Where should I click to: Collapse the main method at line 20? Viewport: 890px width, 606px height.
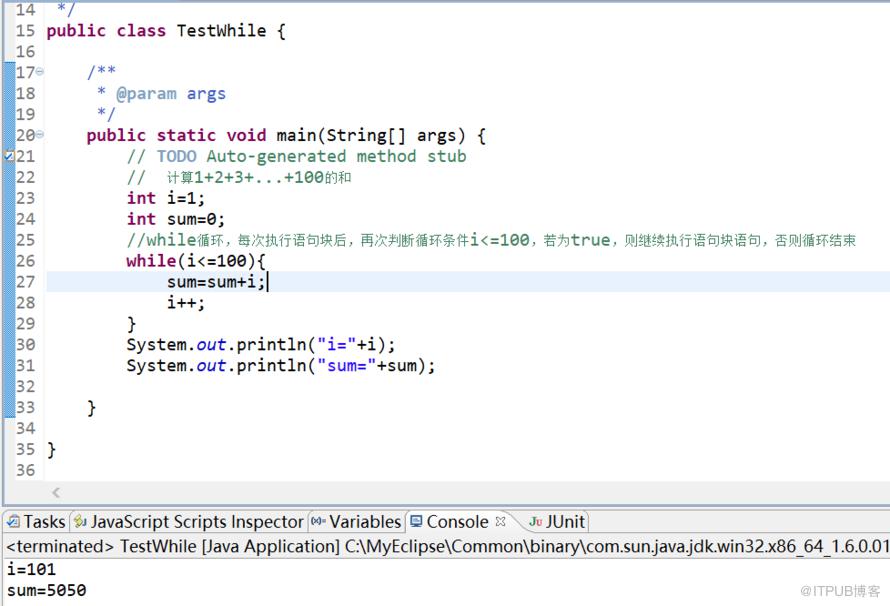point(40,134)
